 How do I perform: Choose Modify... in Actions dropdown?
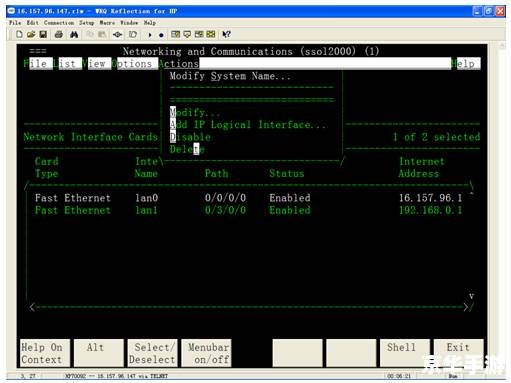pyautogui.click(x=195, y=112)
